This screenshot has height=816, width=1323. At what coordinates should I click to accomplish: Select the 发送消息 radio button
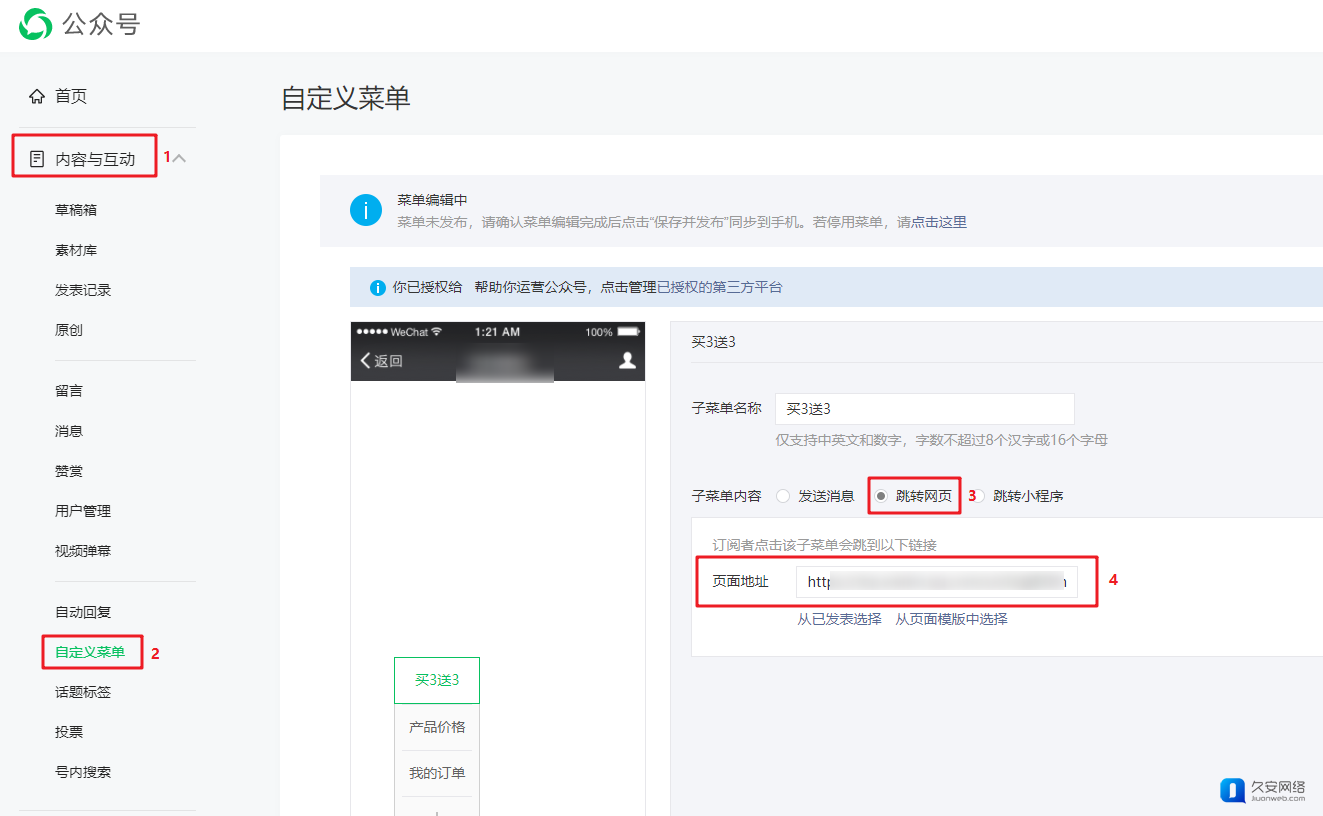click(x=783, y=496)
